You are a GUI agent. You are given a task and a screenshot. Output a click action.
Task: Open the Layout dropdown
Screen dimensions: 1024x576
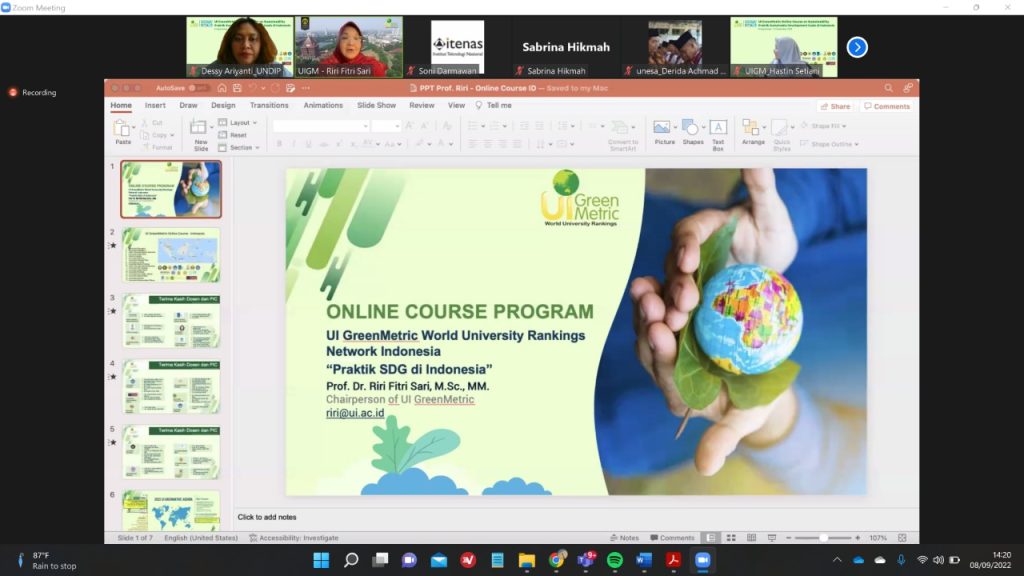238,123
